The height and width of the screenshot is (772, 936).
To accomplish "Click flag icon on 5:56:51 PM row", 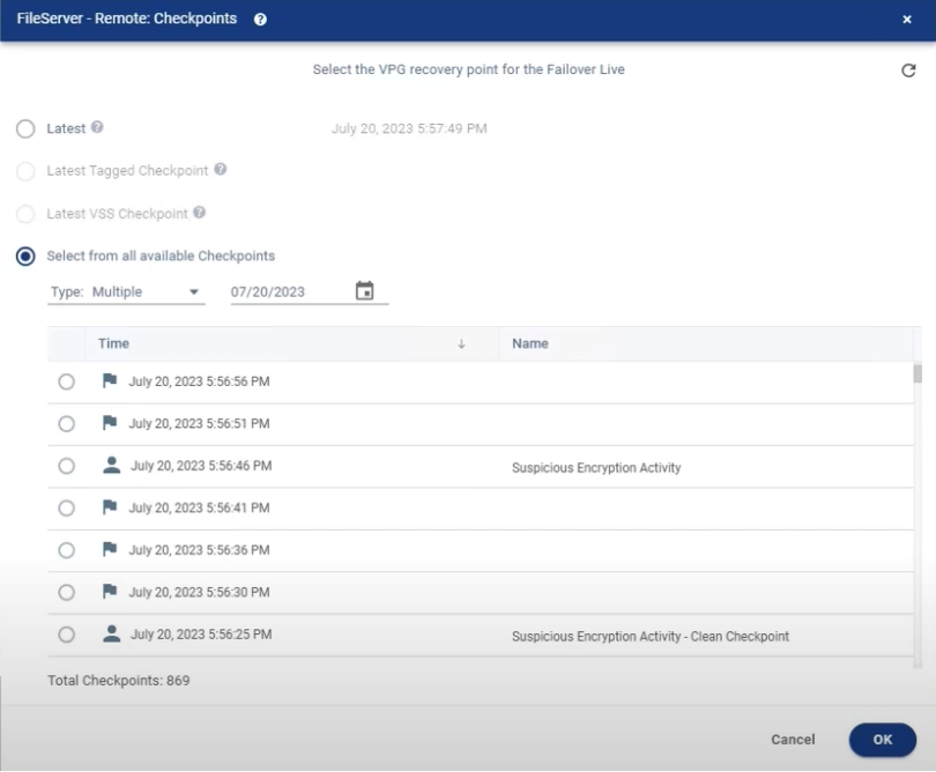I will (x=110, y=423).
